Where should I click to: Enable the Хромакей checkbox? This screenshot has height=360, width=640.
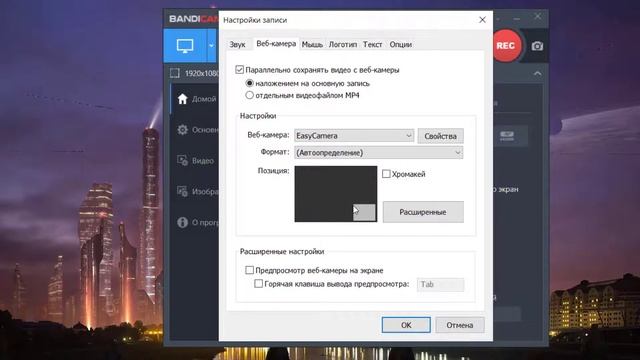(386, 174)
